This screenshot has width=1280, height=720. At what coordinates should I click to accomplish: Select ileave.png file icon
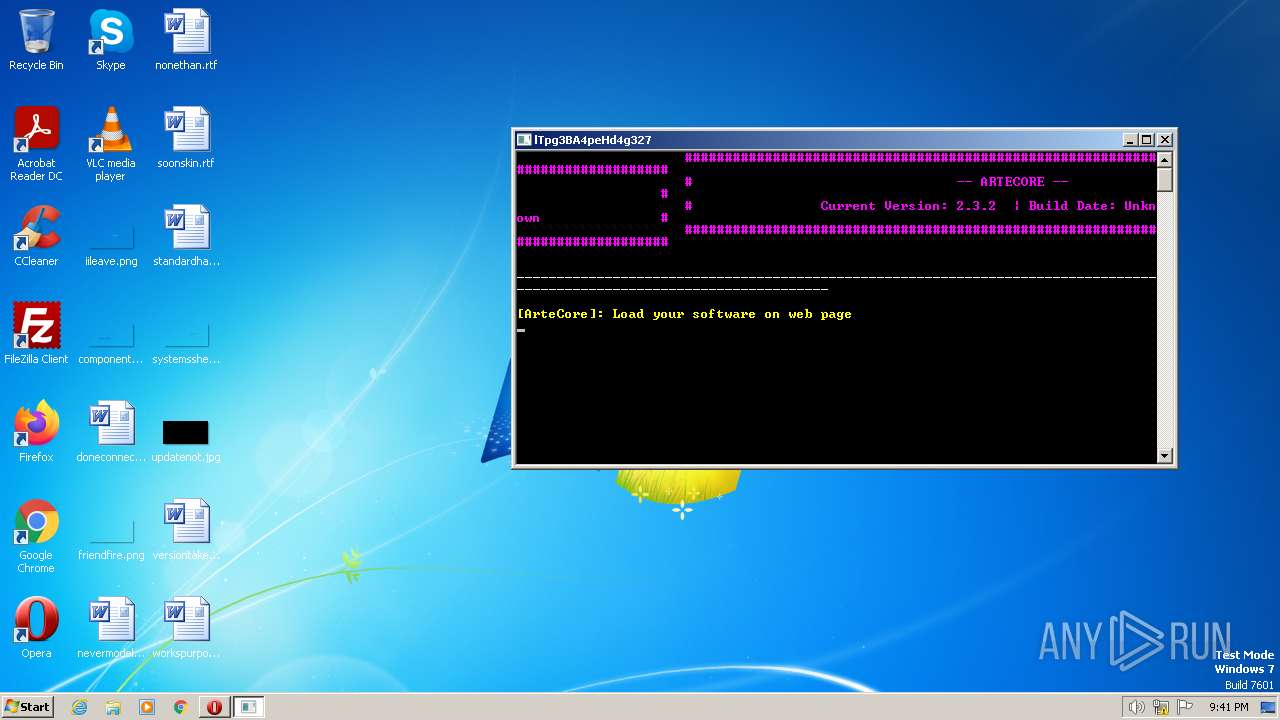click(111, 244)
